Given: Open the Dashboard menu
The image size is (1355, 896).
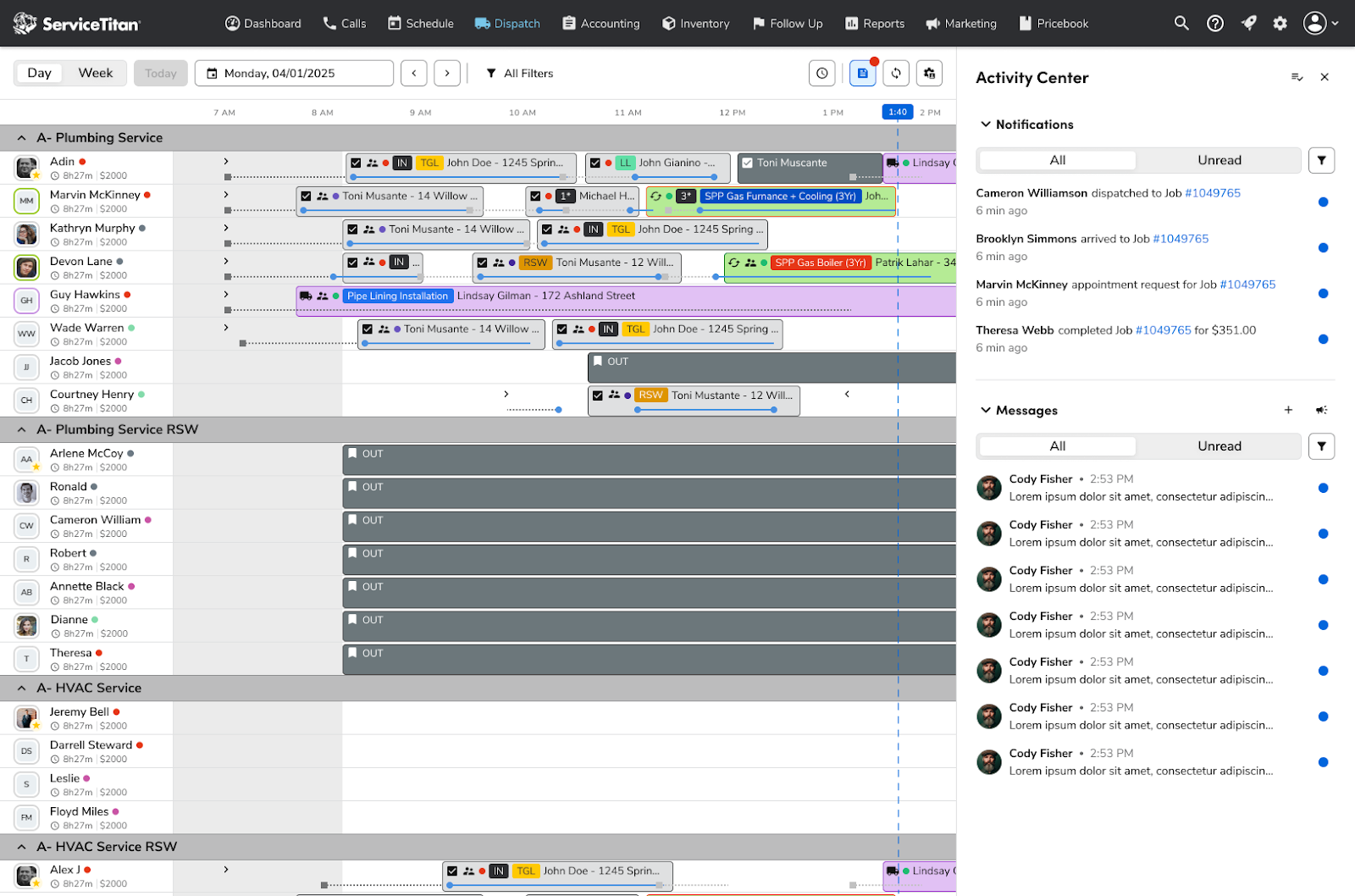Looking at the screenshot, I should 263,24.
